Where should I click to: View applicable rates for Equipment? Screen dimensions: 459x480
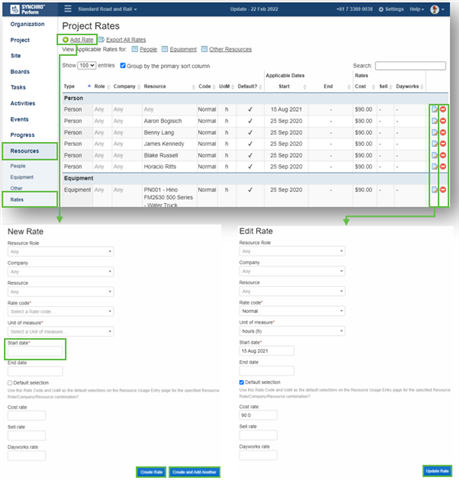coord(183,49)
